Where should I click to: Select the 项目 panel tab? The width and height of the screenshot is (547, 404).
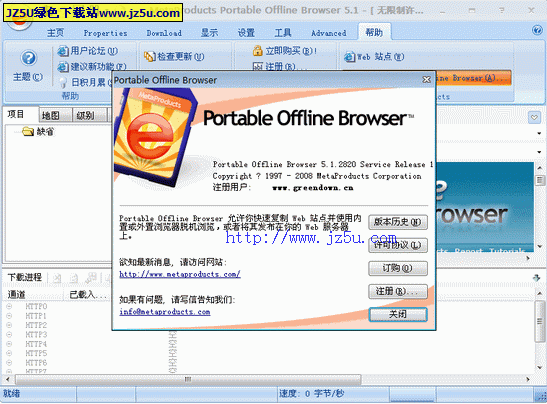click(x=16, y=114)
